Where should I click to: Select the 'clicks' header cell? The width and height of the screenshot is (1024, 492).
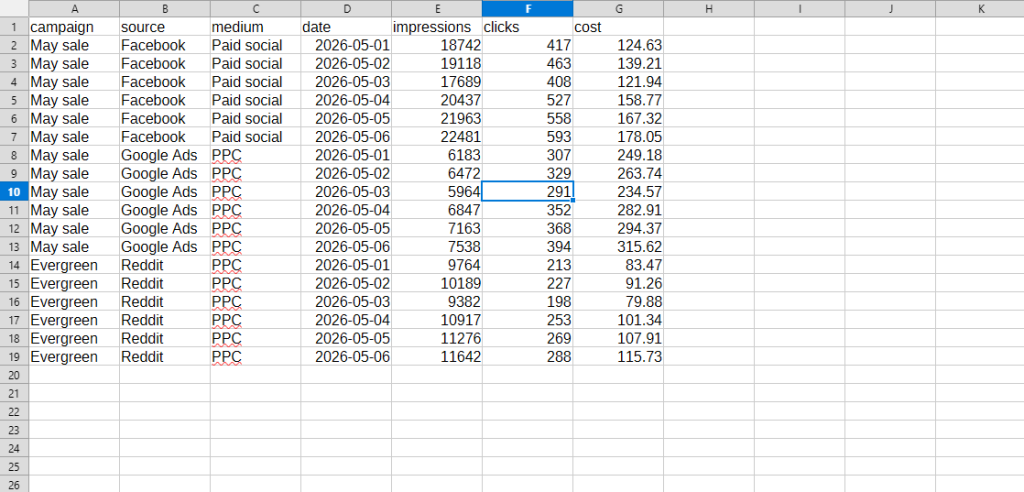click(528, 27)
